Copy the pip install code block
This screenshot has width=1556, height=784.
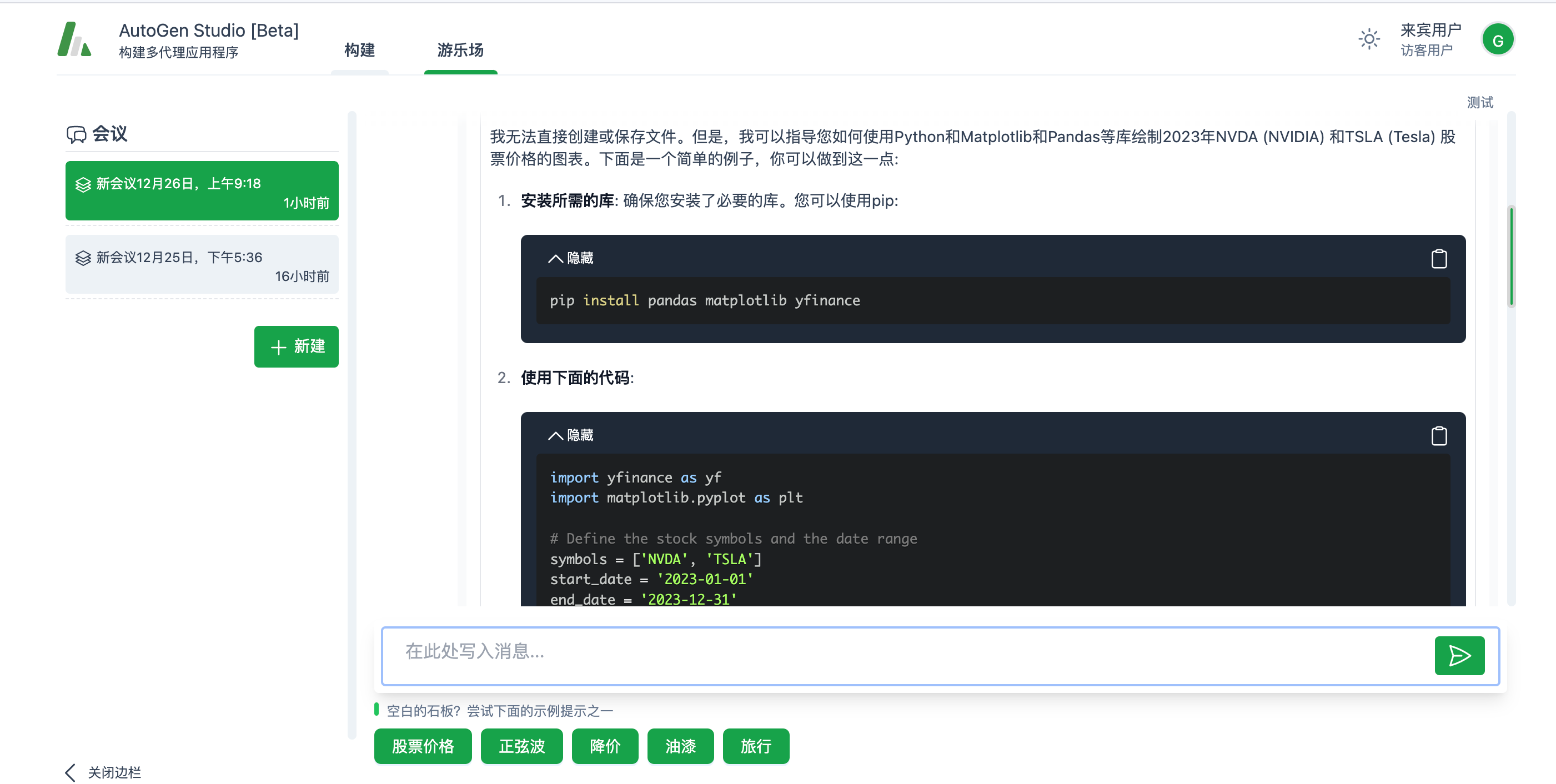pyautogui.click(x=1439, y=259)
